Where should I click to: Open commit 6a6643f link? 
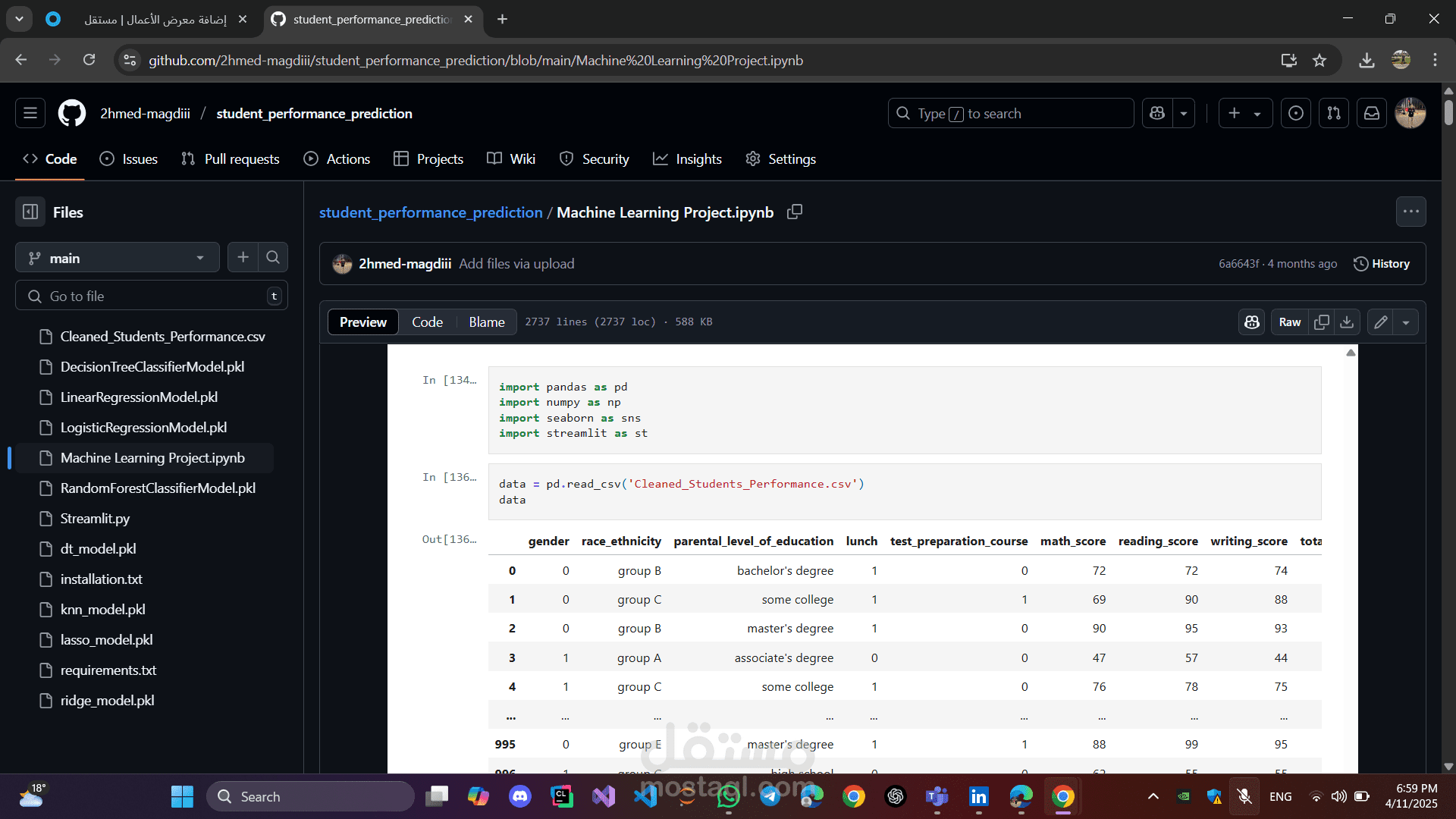(1238, 264)
